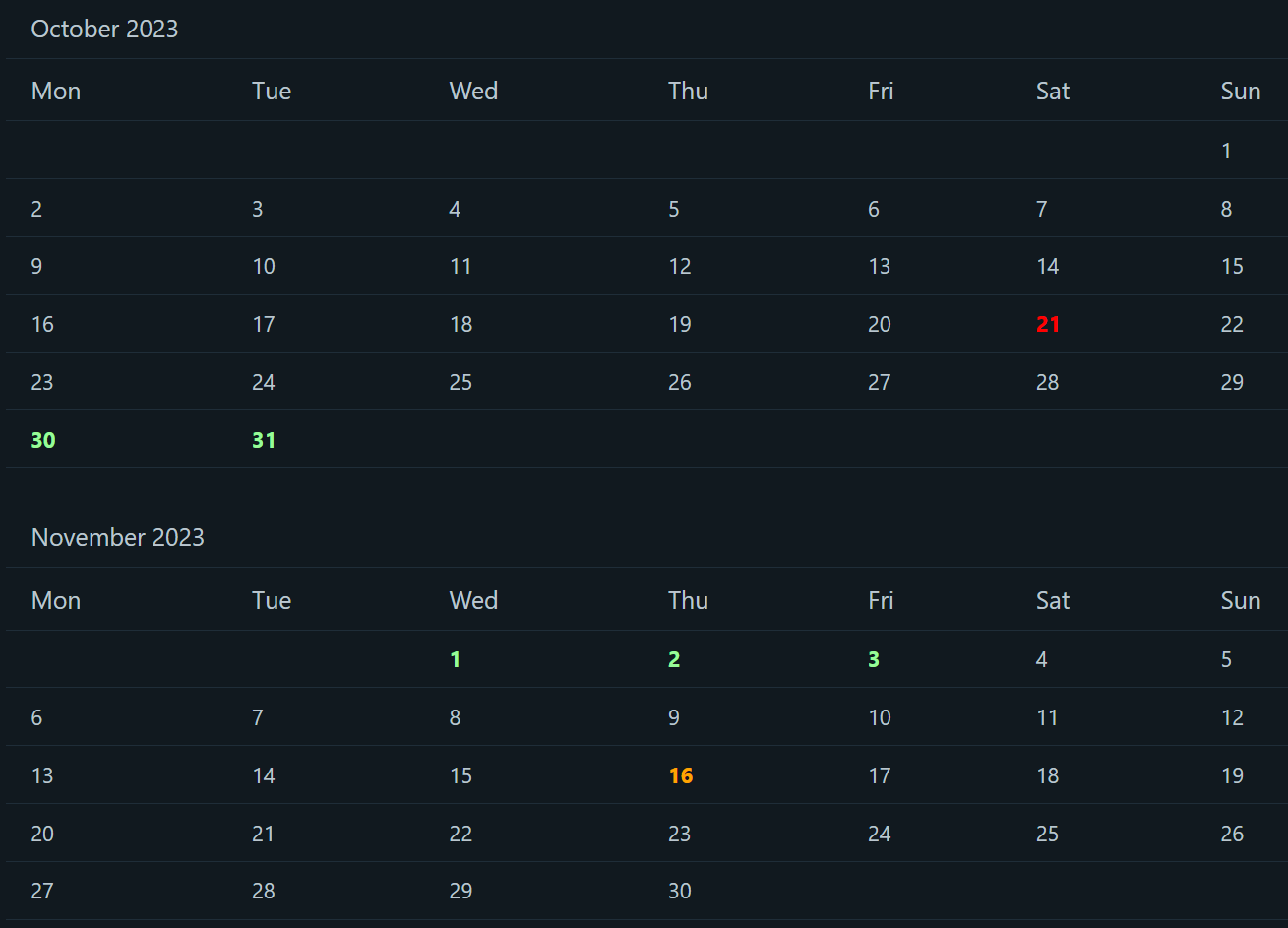
Task: Pick October 17 in Tue column
Action: click(x=264, y=324)
